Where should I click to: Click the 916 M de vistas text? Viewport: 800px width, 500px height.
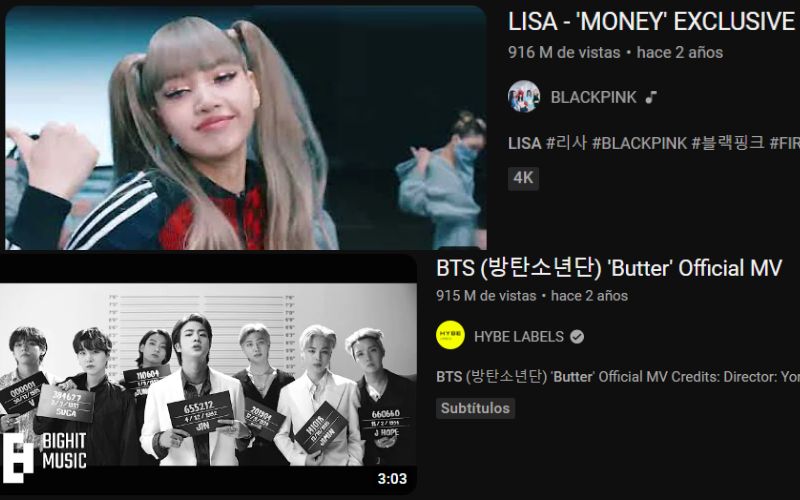coord(564,52)
